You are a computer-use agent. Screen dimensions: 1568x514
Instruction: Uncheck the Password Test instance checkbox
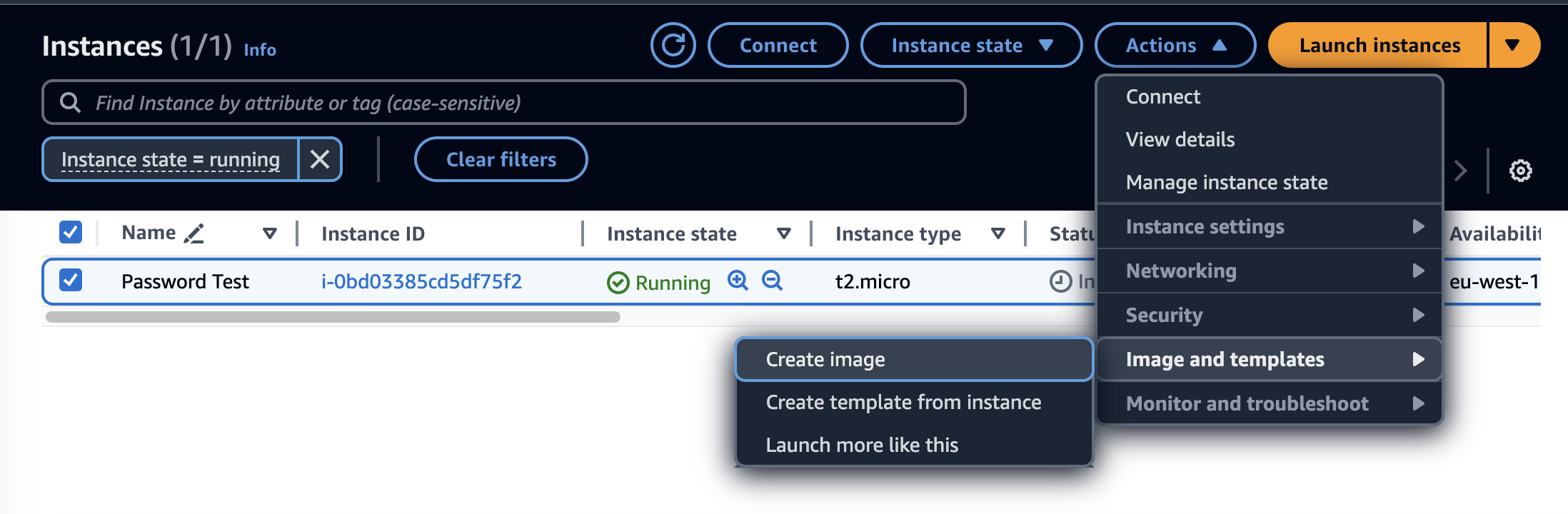pos(71,280)
